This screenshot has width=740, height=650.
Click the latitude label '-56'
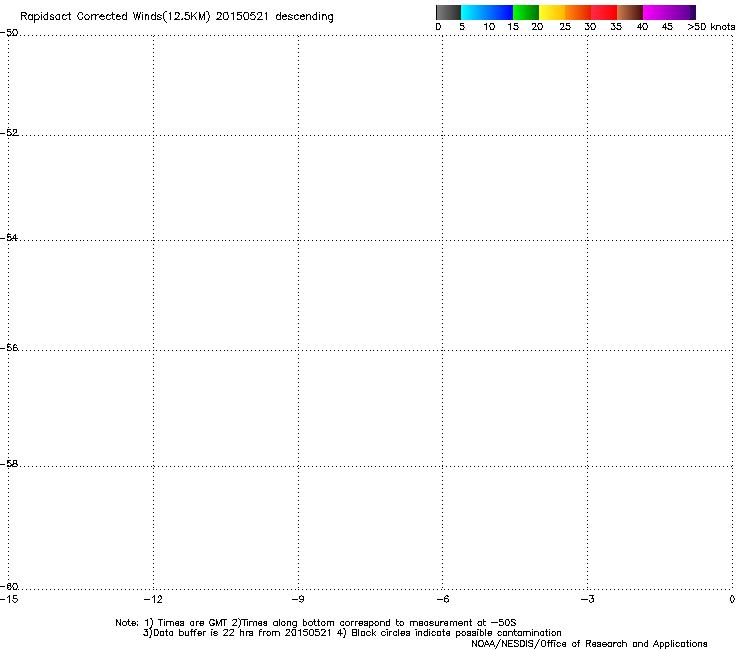pyautogui.click(x=9, y=348)
